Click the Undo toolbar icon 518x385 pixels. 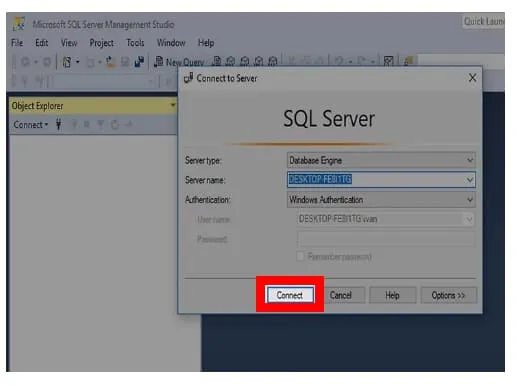[x=339, y=61]
